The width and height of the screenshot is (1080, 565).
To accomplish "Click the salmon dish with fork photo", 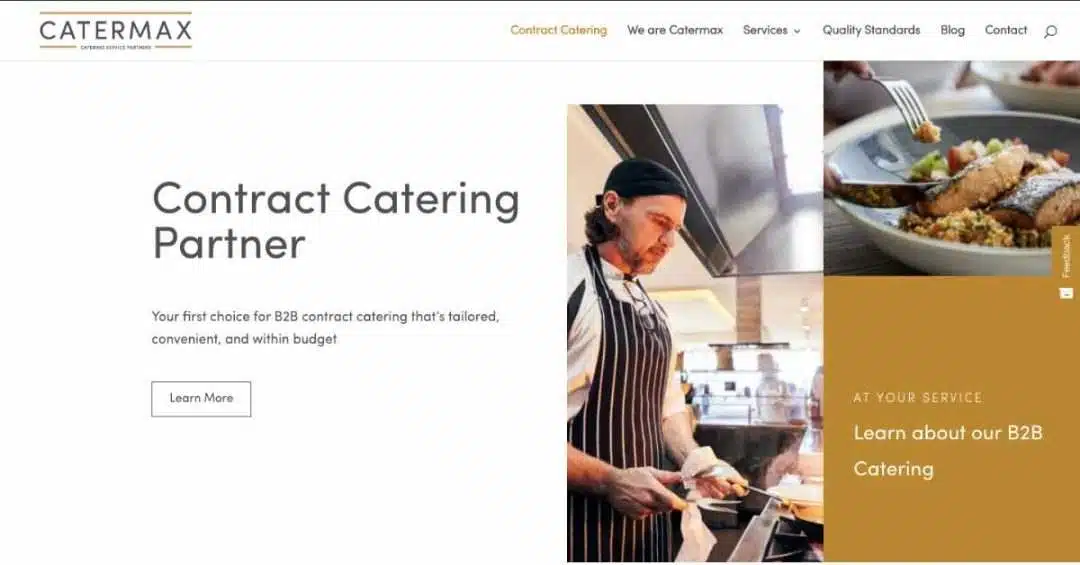I will tap(952, 168).
